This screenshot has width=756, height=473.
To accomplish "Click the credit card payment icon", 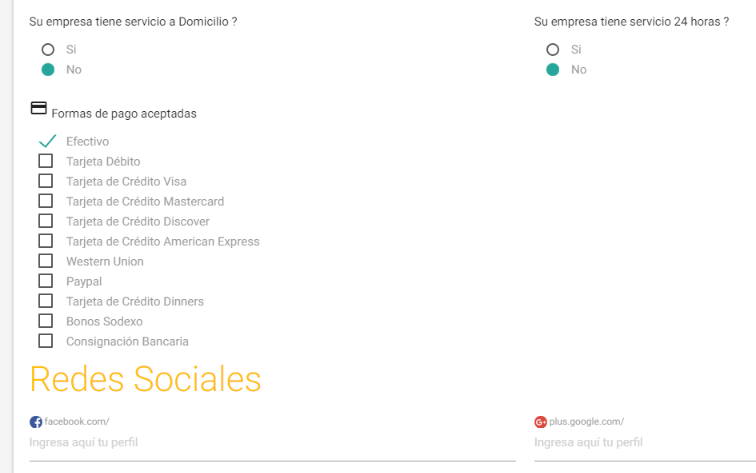I will pos(39,108).
